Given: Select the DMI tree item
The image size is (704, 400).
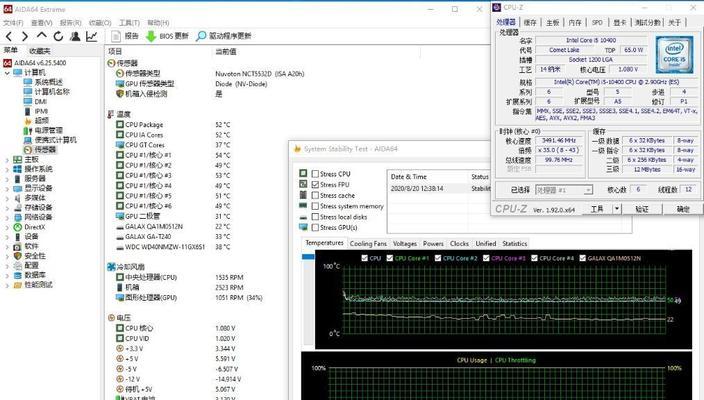Looking at the screenshot, I should [35, 101].
